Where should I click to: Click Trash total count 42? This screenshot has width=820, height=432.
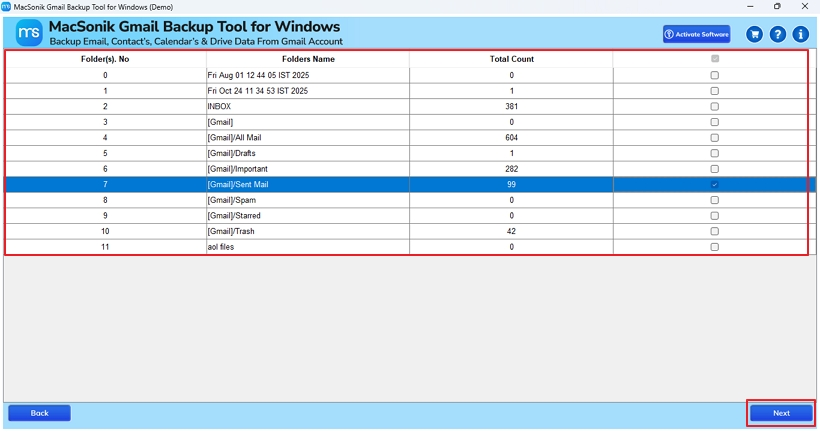coord(511,231)
